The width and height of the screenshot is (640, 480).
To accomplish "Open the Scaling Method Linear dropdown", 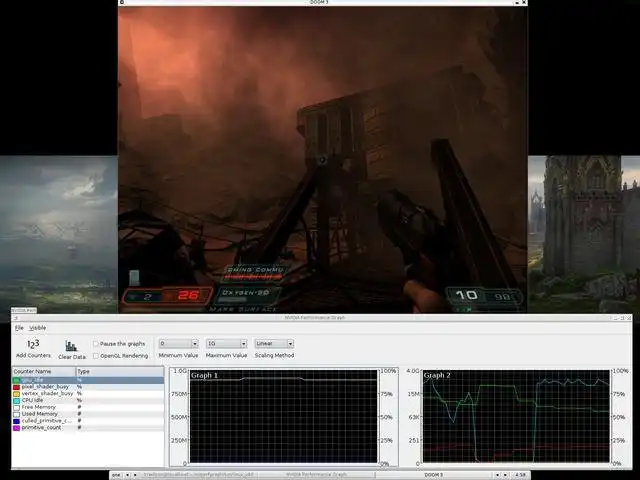I will point(274,344).
